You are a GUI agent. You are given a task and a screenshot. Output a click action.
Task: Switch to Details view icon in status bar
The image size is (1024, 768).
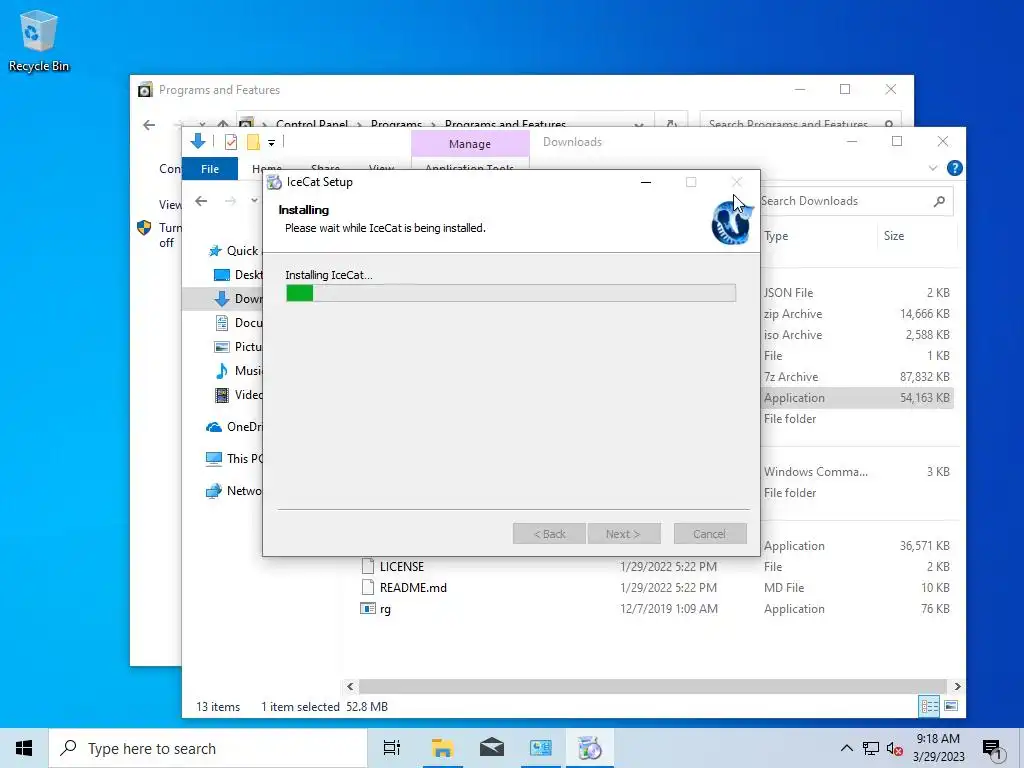coord(929,706)
